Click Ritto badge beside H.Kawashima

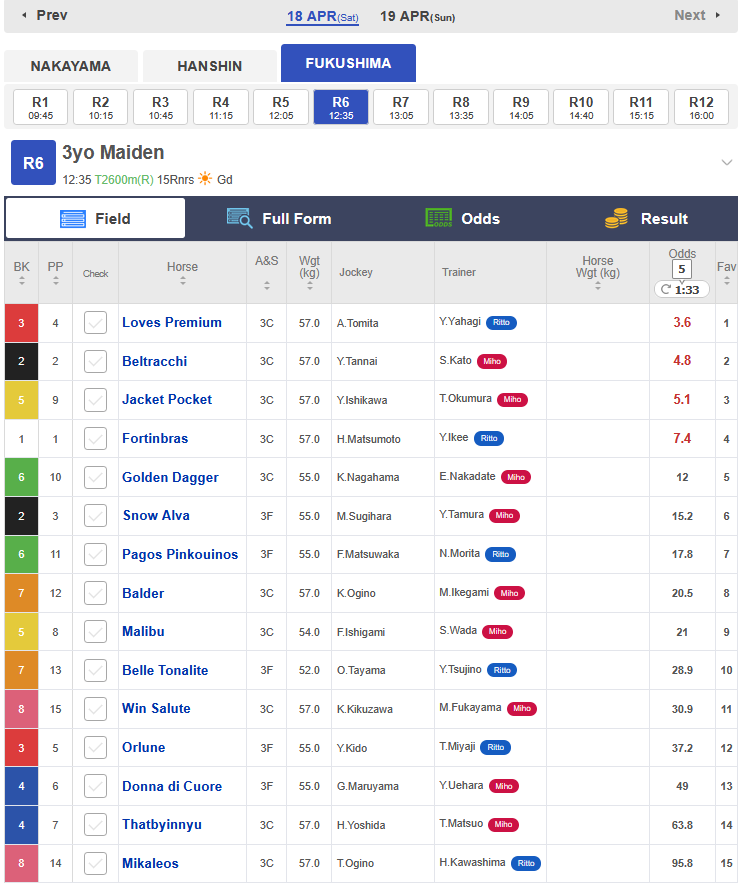point(526,864)
